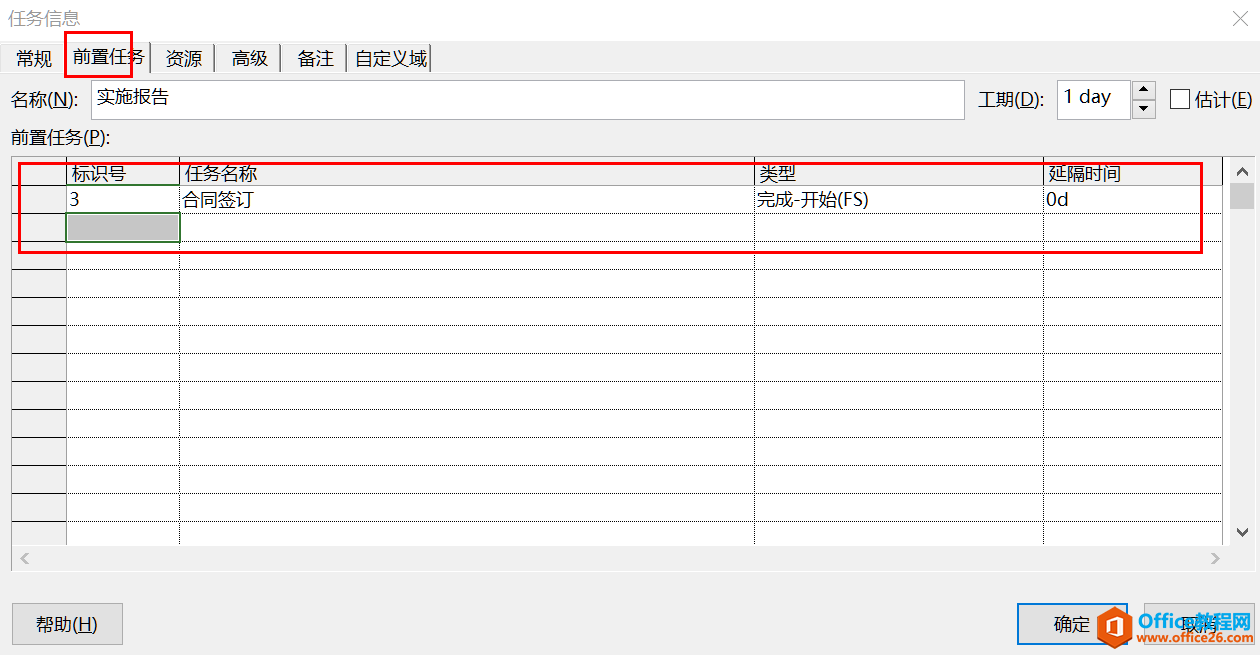The image size is (1260, 655).
Task: Close the 任务信息 dialog with X
Action: point(1240,18)
